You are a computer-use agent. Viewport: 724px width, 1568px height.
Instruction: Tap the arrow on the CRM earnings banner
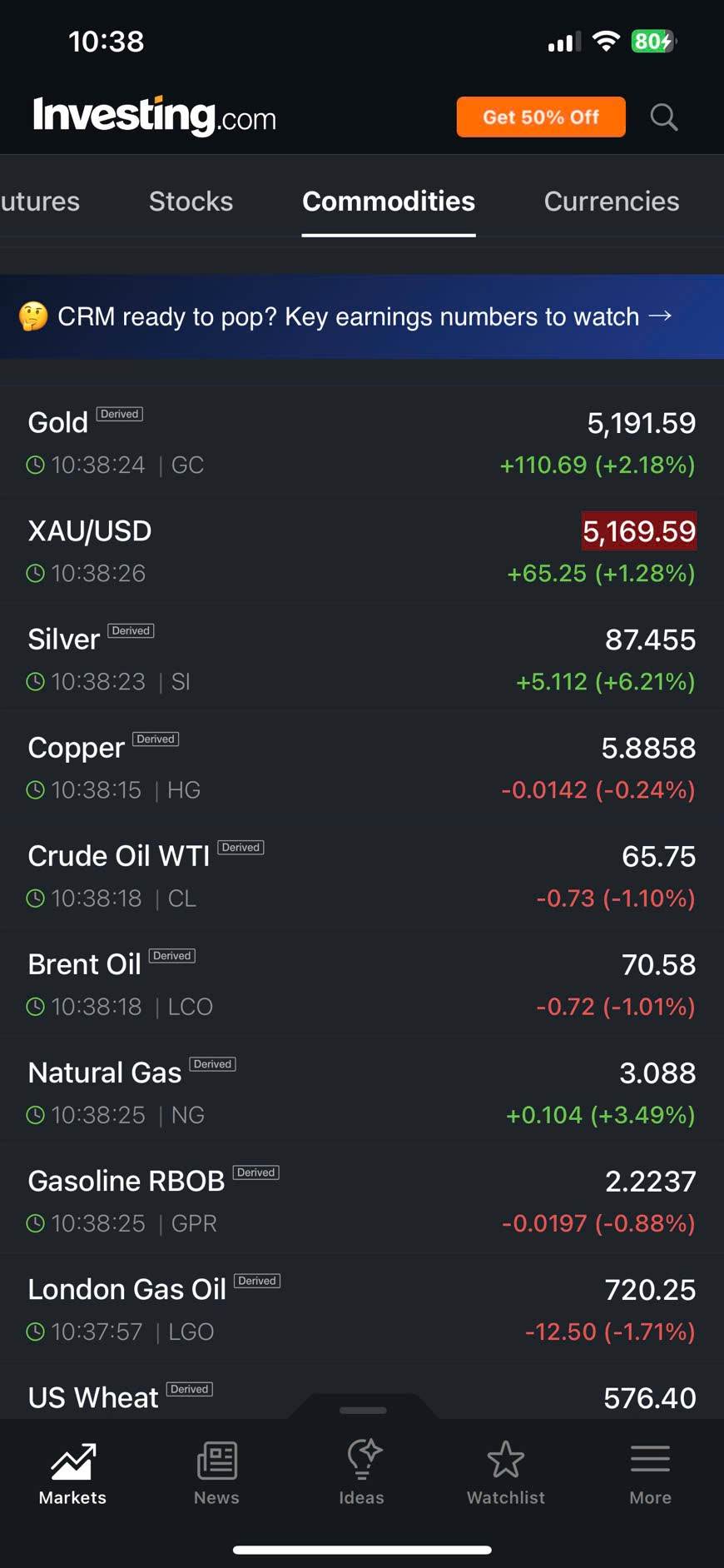[660, 316]
